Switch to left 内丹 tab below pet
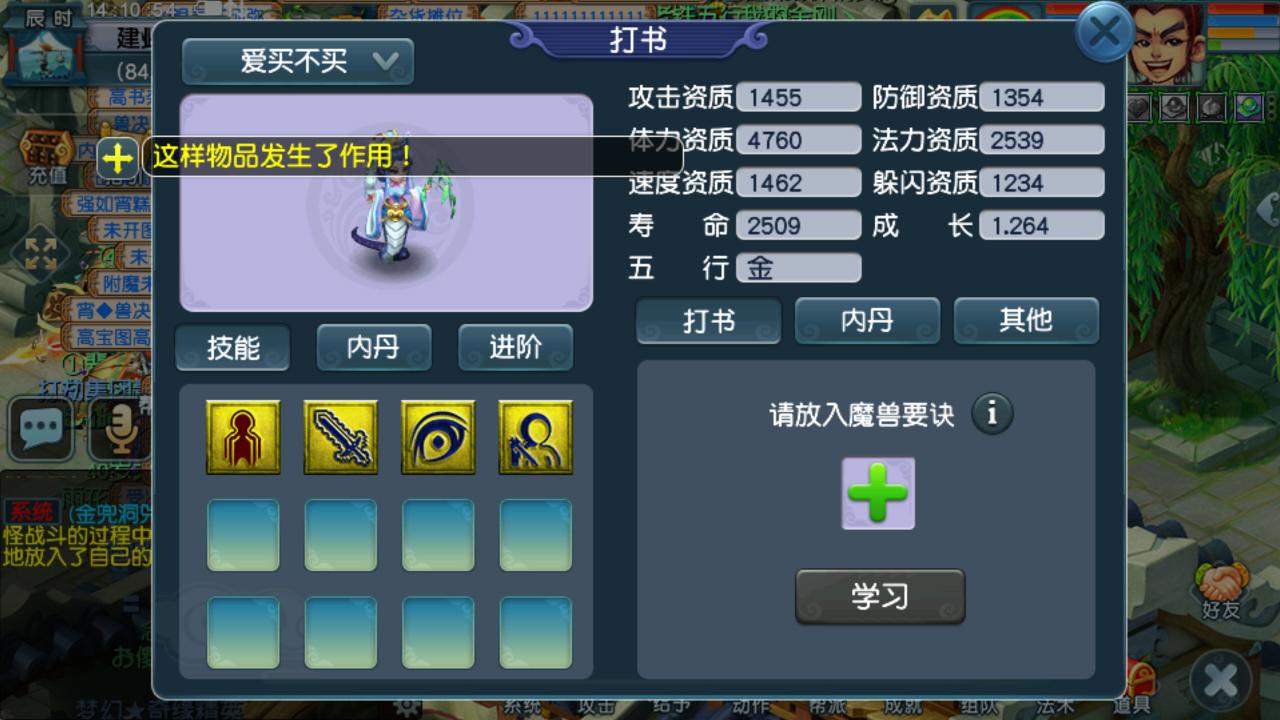Screen dimensions: 1280x720 [374, 347]
